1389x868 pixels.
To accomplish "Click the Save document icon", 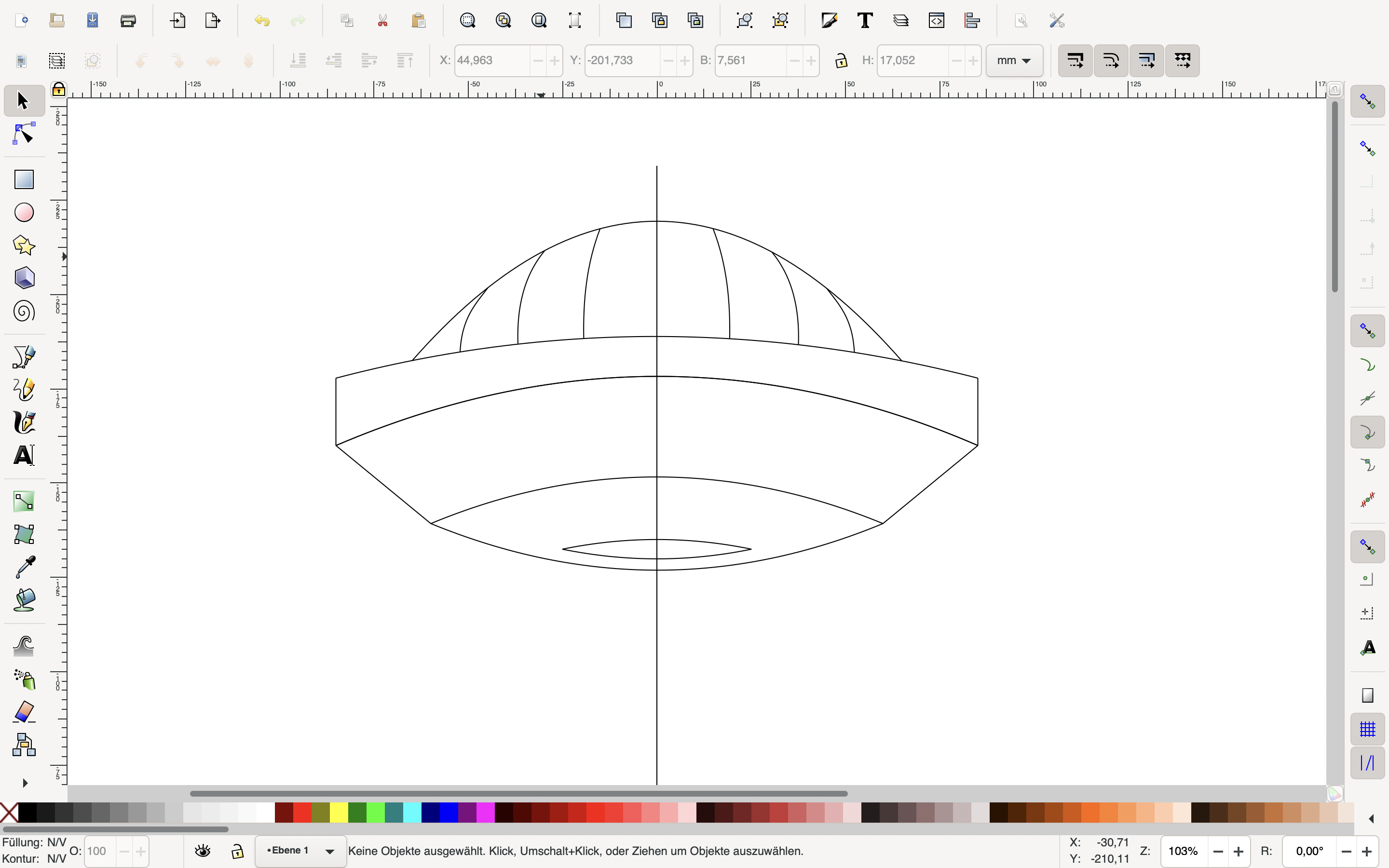I will 93,21.
